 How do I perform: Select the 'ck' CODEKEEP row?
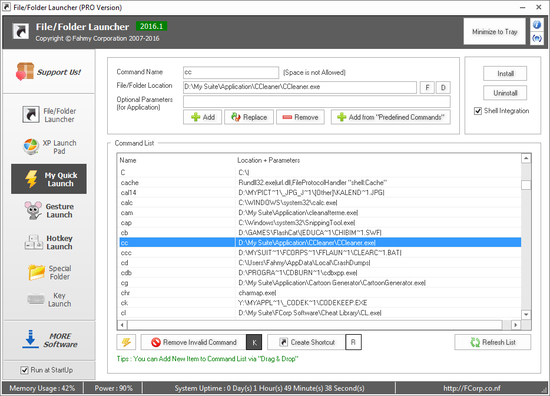[320, 303]
